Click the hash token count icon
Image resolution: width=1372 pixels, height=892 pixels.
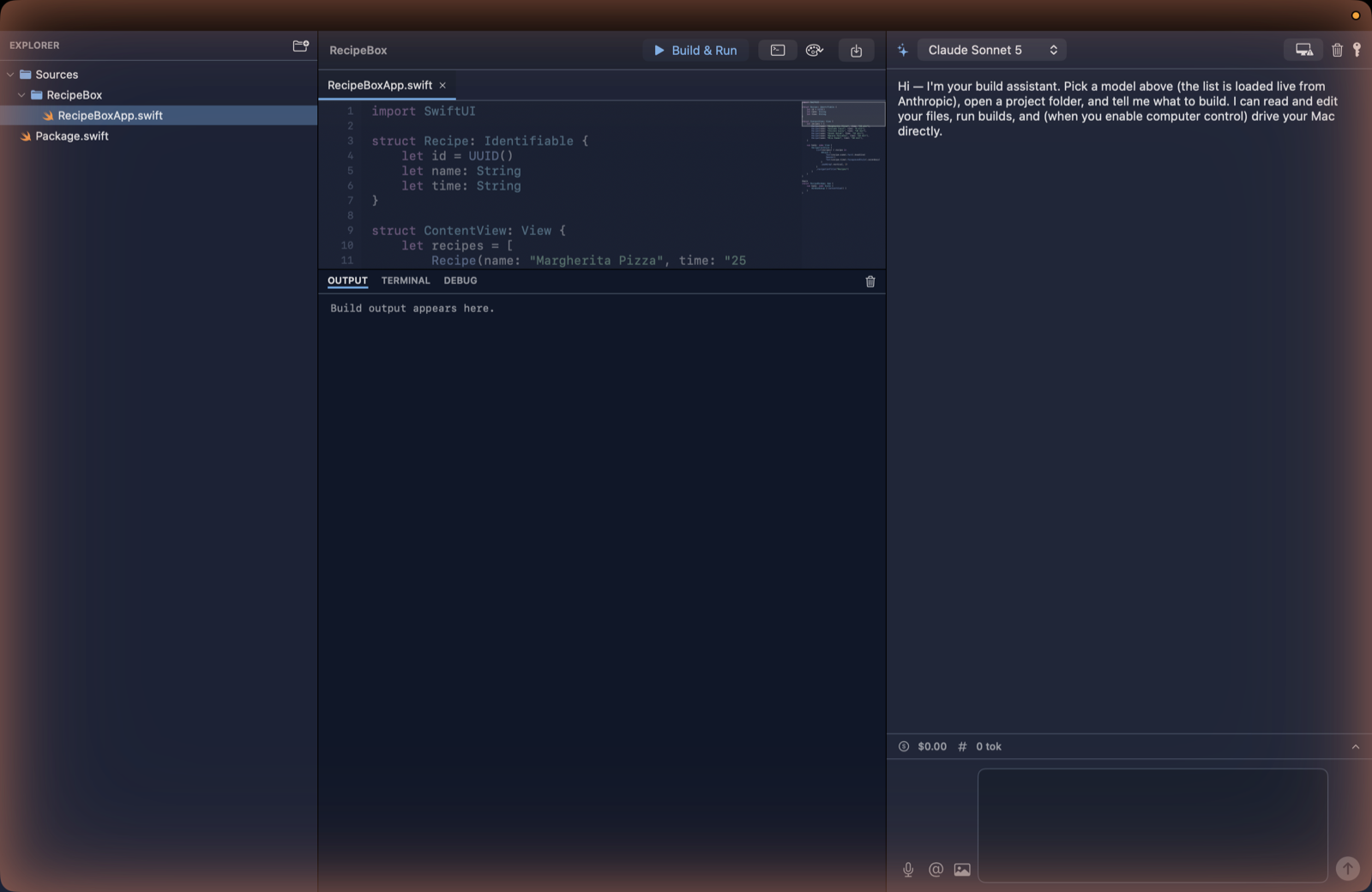[962, 746]
